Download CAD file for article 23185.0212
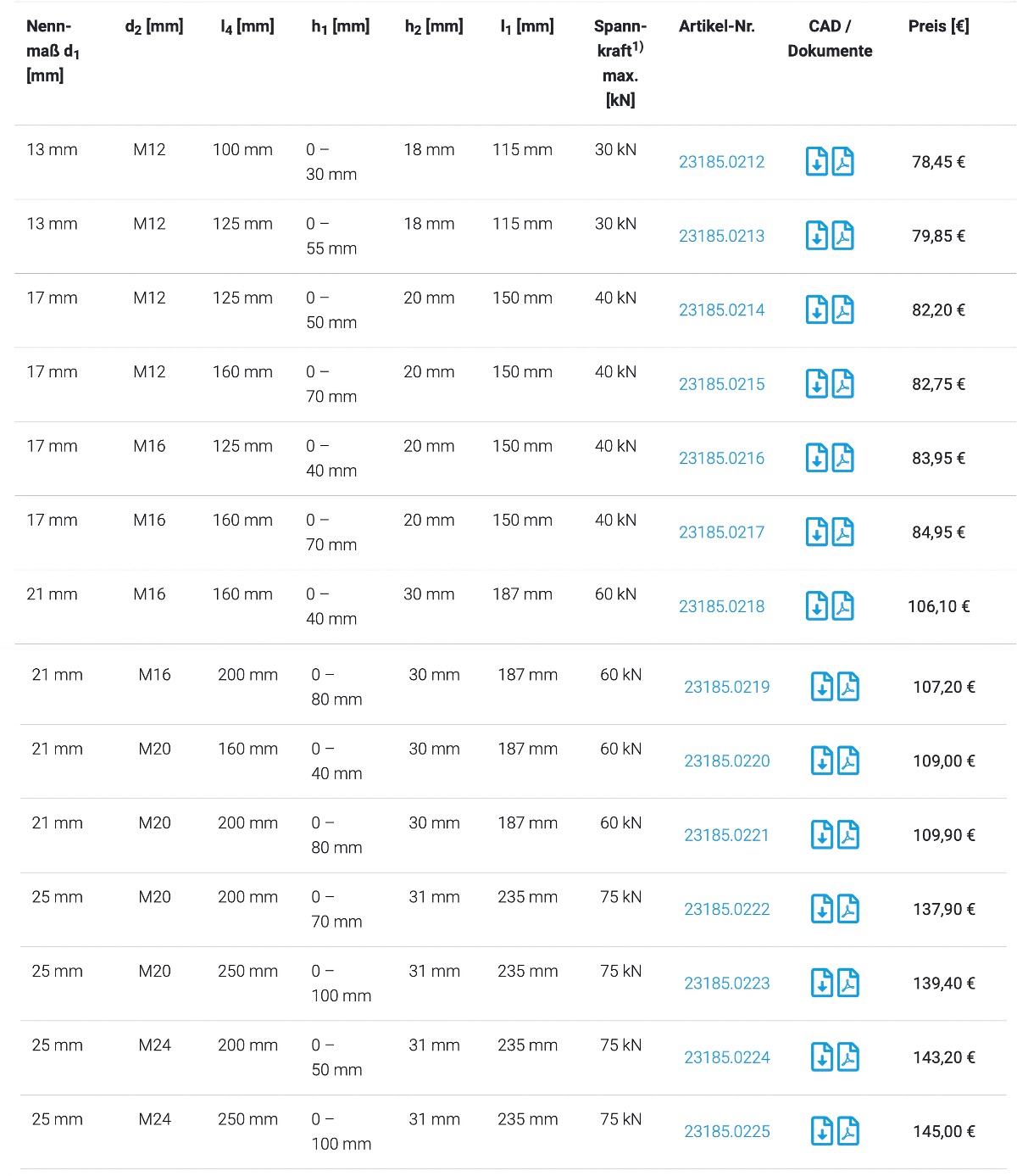 (816, 161)
